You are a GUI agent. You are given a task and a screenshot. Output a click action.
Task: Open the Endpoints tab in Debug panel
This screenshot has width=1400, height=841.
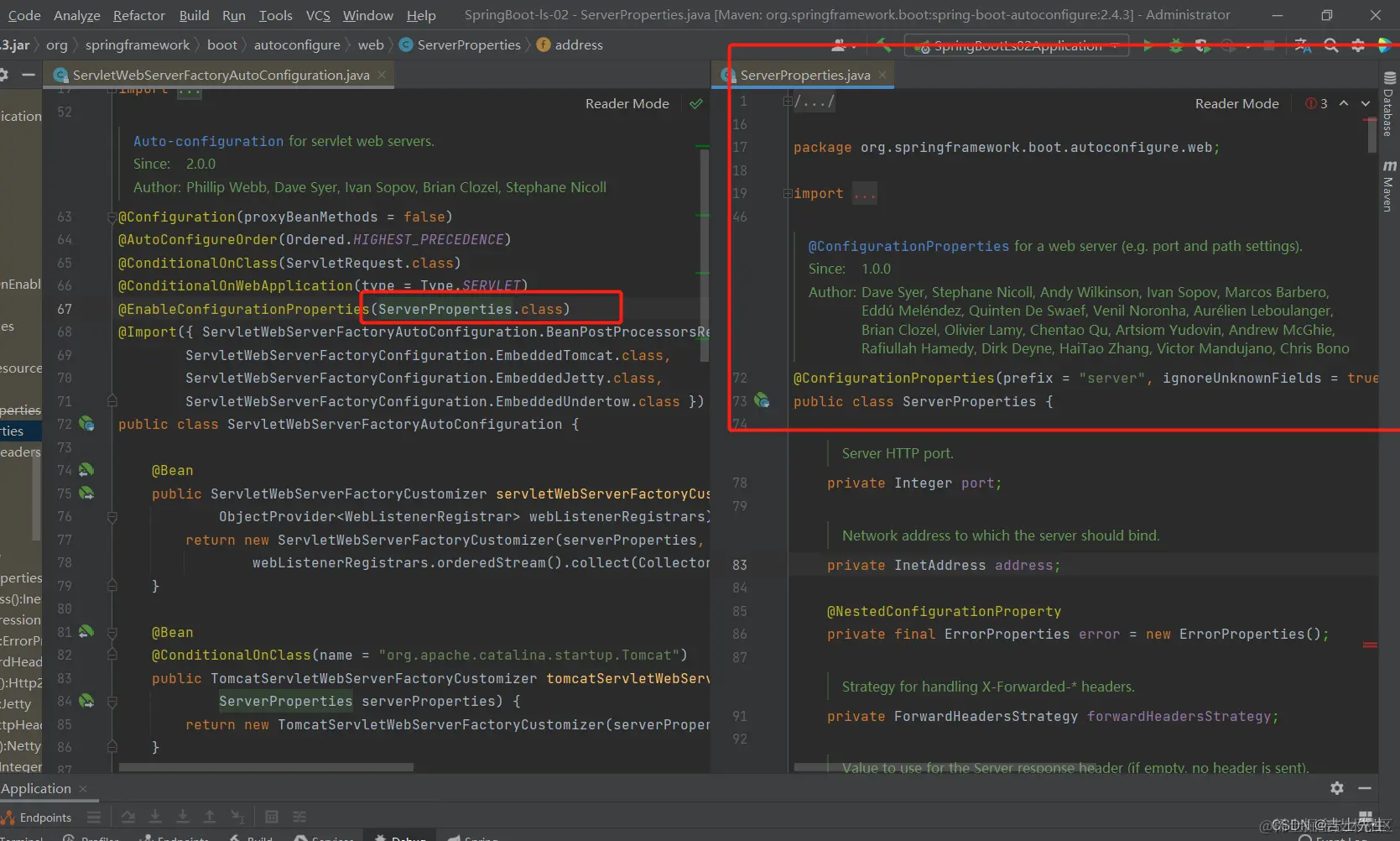point(37,817)
